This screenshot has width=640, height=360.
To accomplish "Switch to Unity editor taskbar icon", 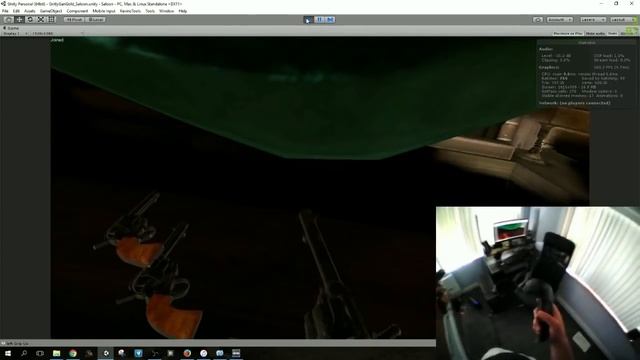I will (106, 353).
